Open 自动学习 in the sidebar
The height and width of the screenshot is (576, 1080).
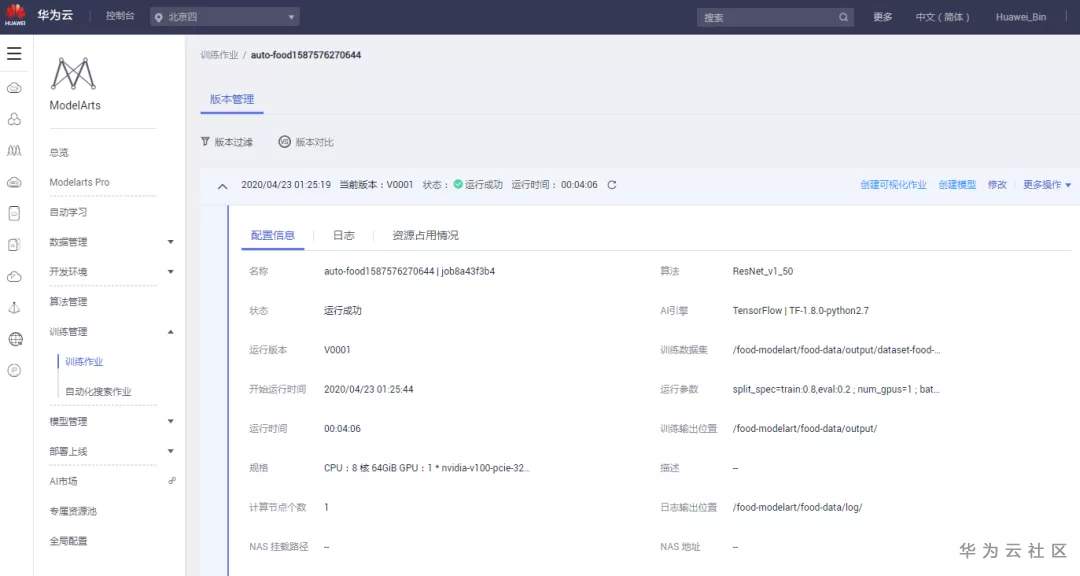click(68, 212)
